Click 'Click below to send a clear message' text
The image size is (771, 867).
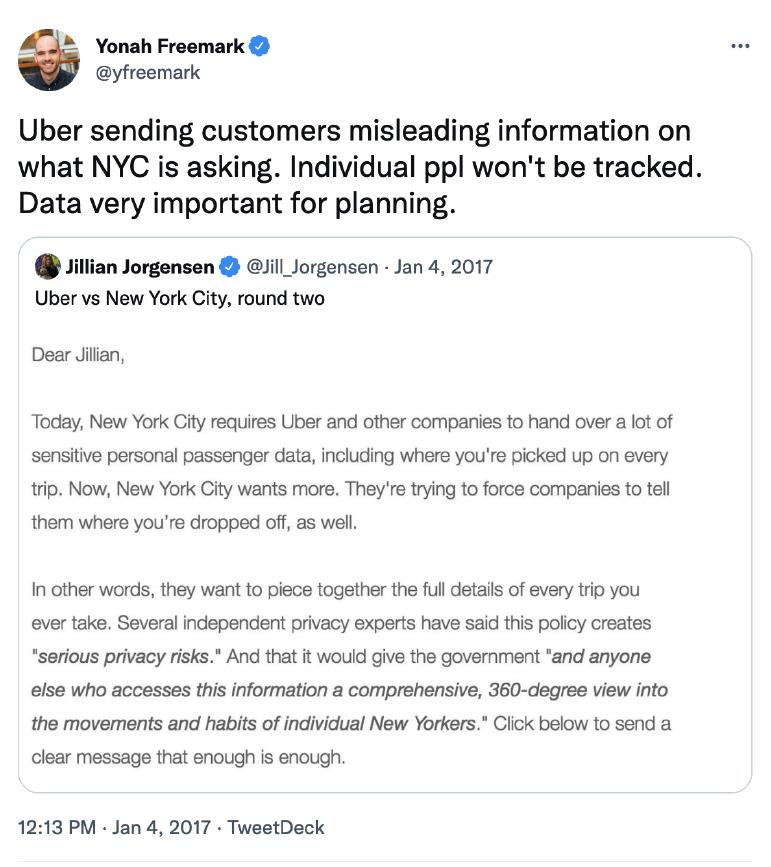click(x=351, y=740)
